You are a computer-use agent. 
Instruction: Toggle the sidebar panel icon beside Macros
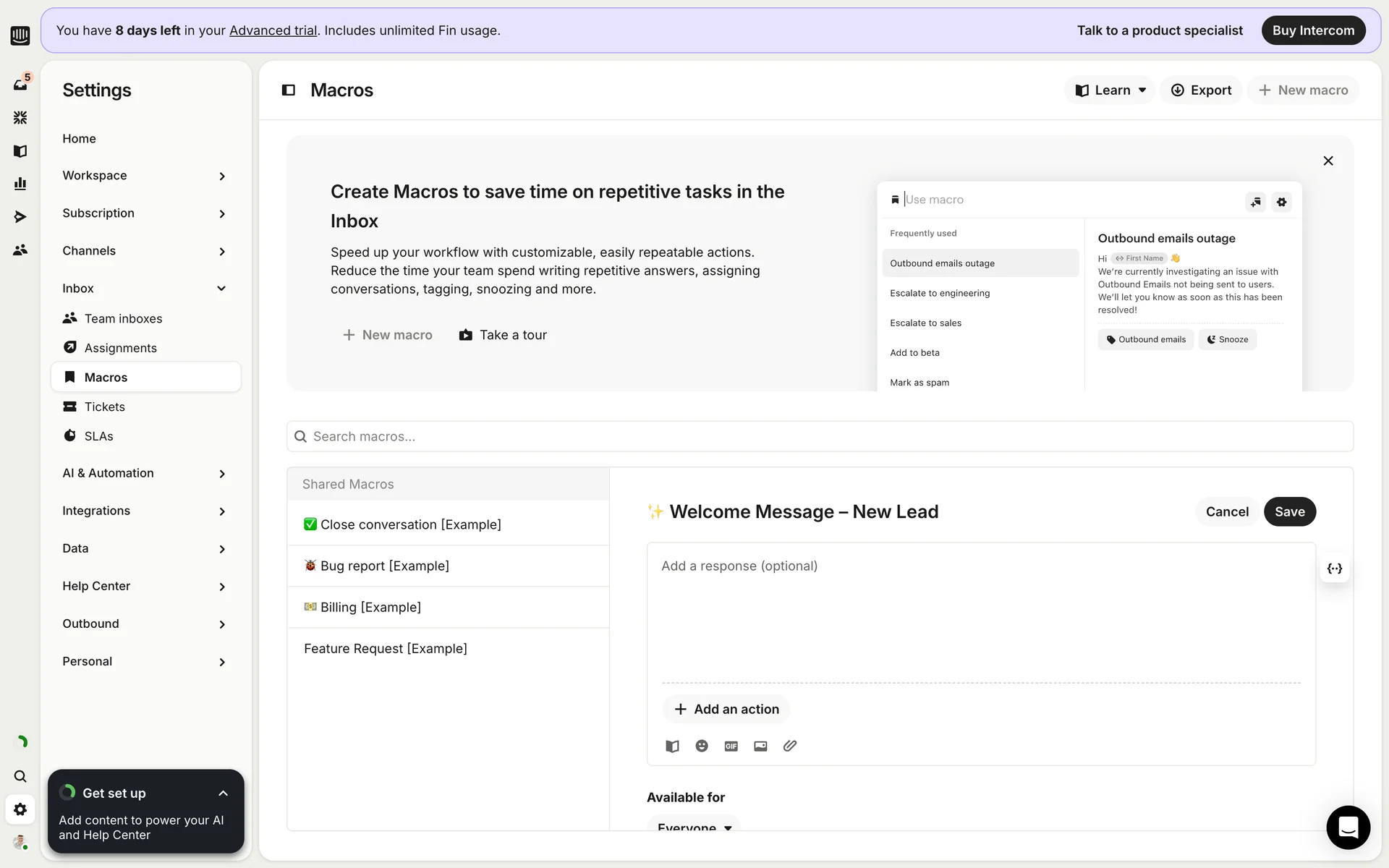coord(289,90)
